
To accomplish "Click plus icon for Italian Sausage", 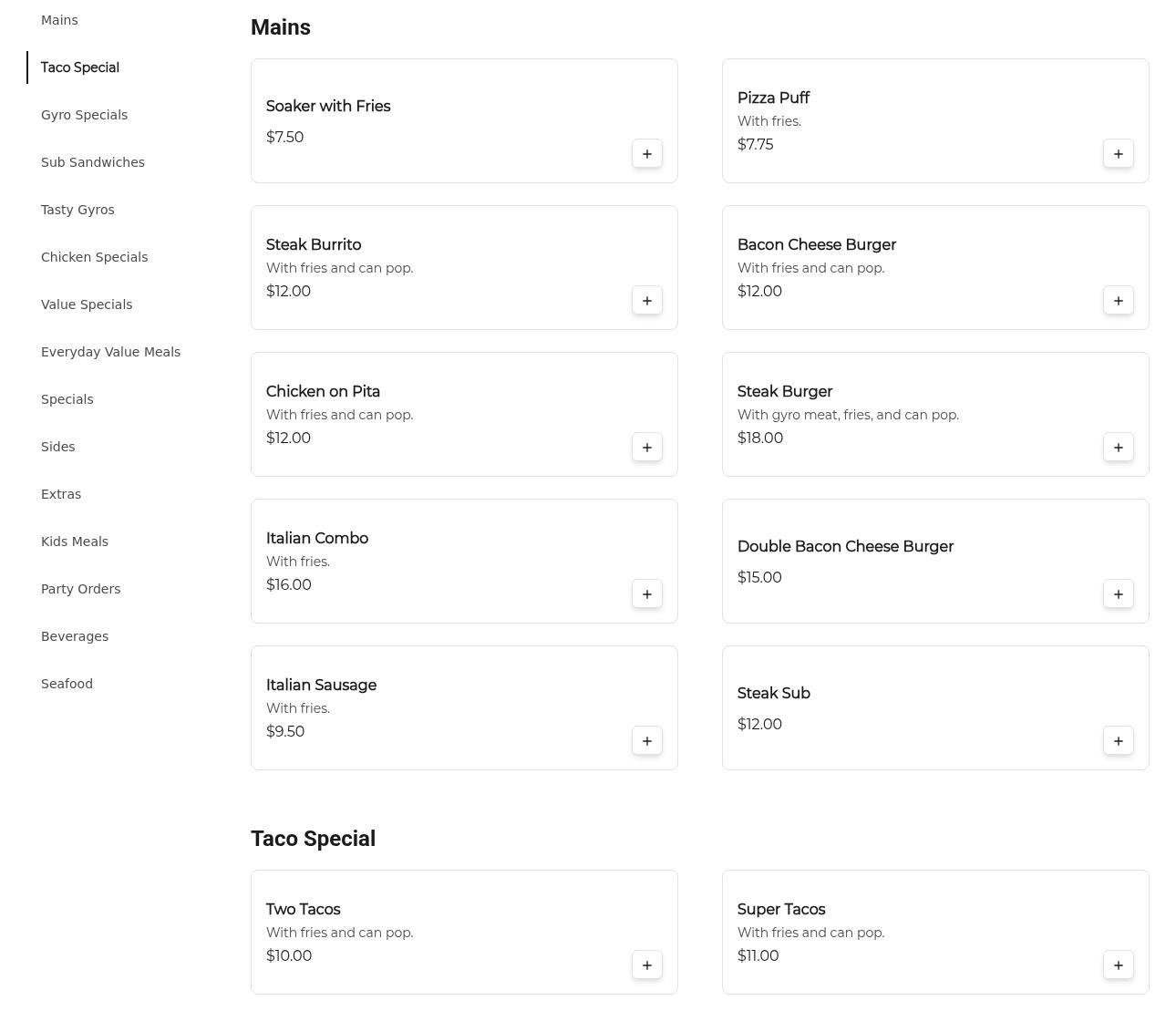I will coord(647,741).
